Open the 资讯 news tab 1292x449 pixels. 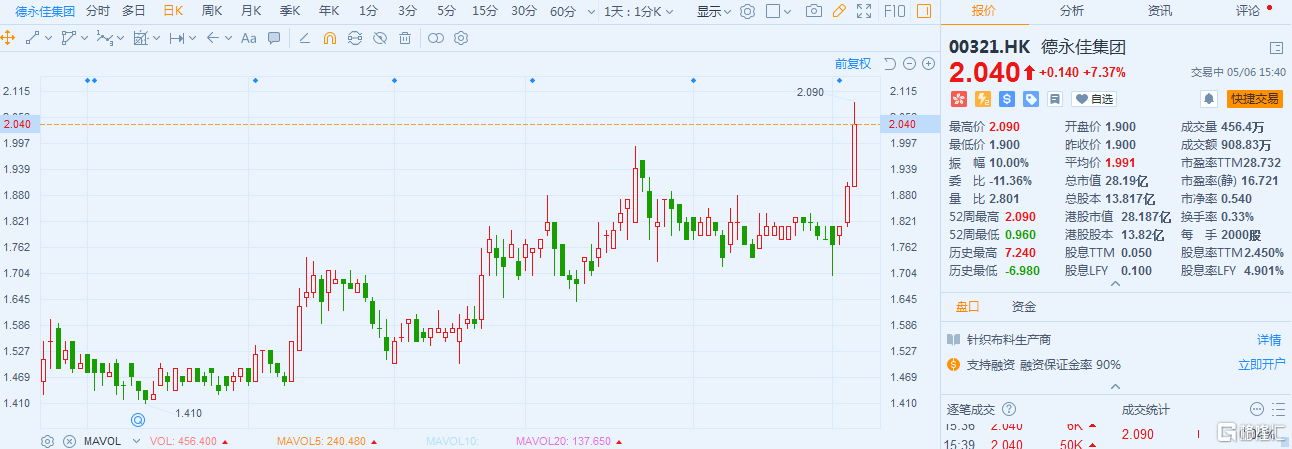1160,10
